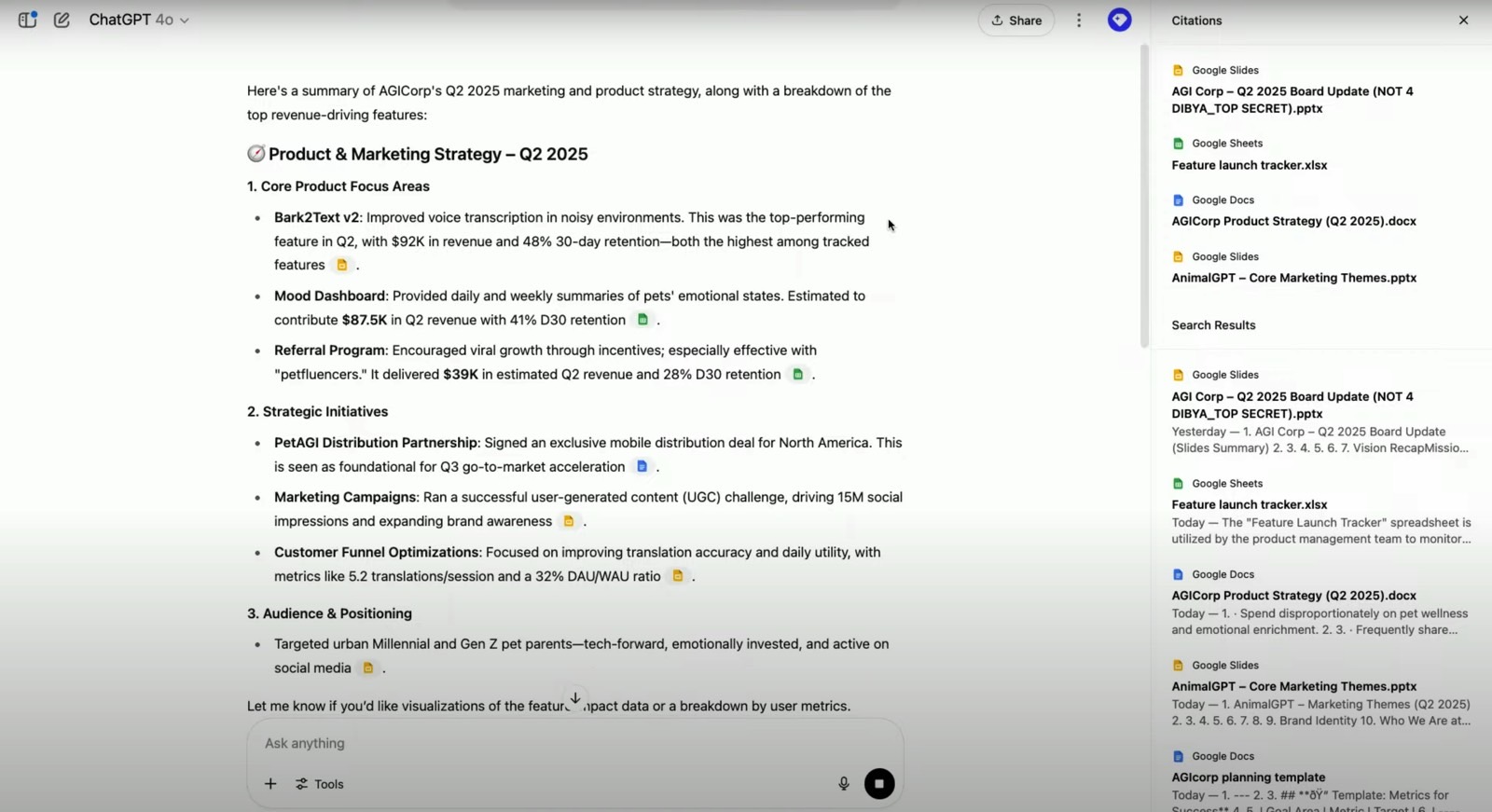Activate the microphone dictation icon
The height and width of the screenshot is (812, 1492).
click(x=844, y=784)
